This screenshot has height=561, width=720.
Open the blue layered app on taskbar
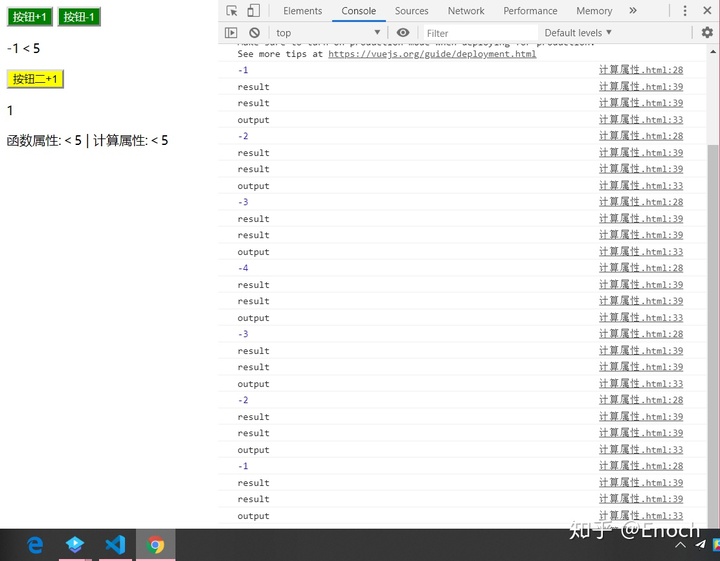pyautogui.click(x=75, y=545)
